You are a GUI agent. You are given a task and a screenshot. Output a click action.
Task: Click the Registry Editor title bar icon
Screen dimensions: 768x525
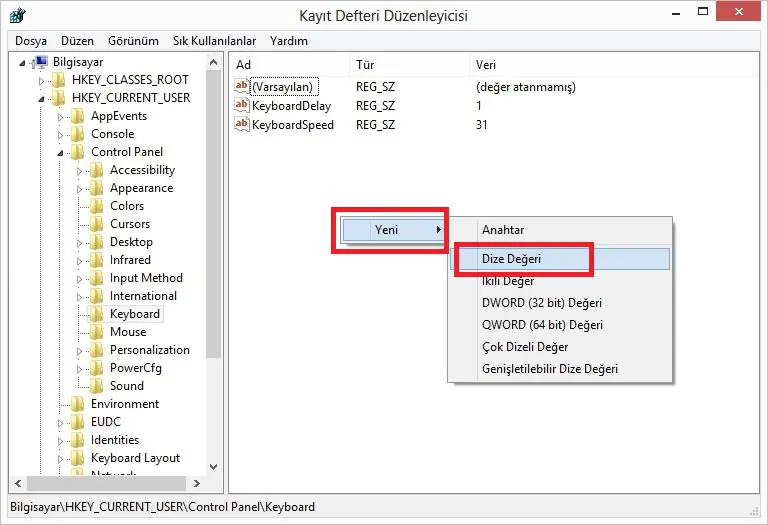[18, 16]
